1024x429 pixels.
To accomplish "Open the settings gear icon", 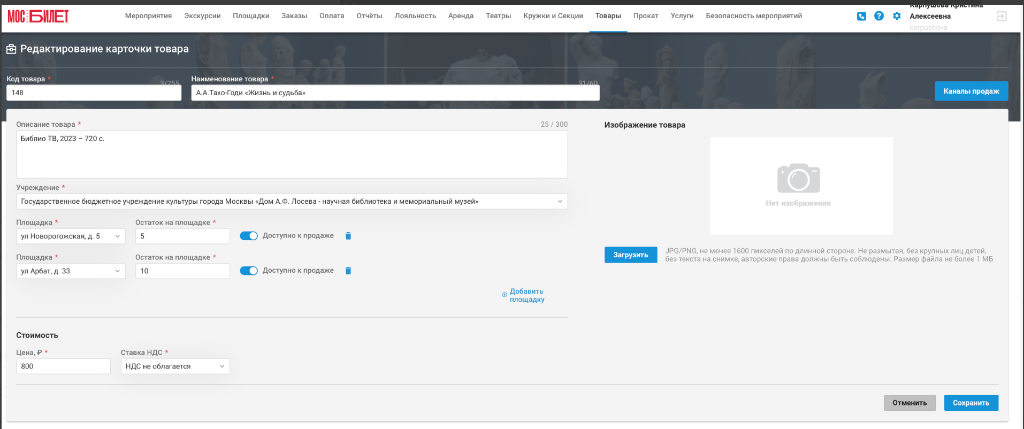I will click(897, 16).
